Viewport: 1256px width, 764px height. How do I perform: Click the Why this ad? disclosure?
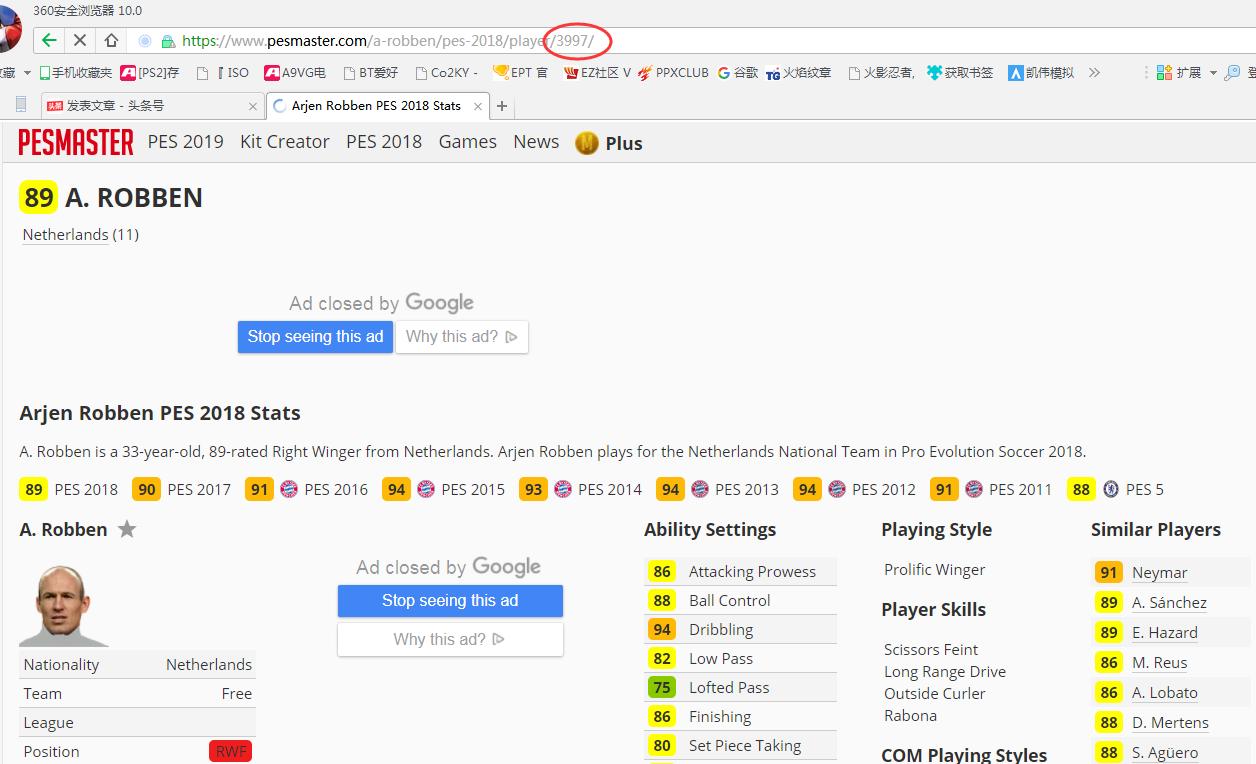(x=462, y=337)
